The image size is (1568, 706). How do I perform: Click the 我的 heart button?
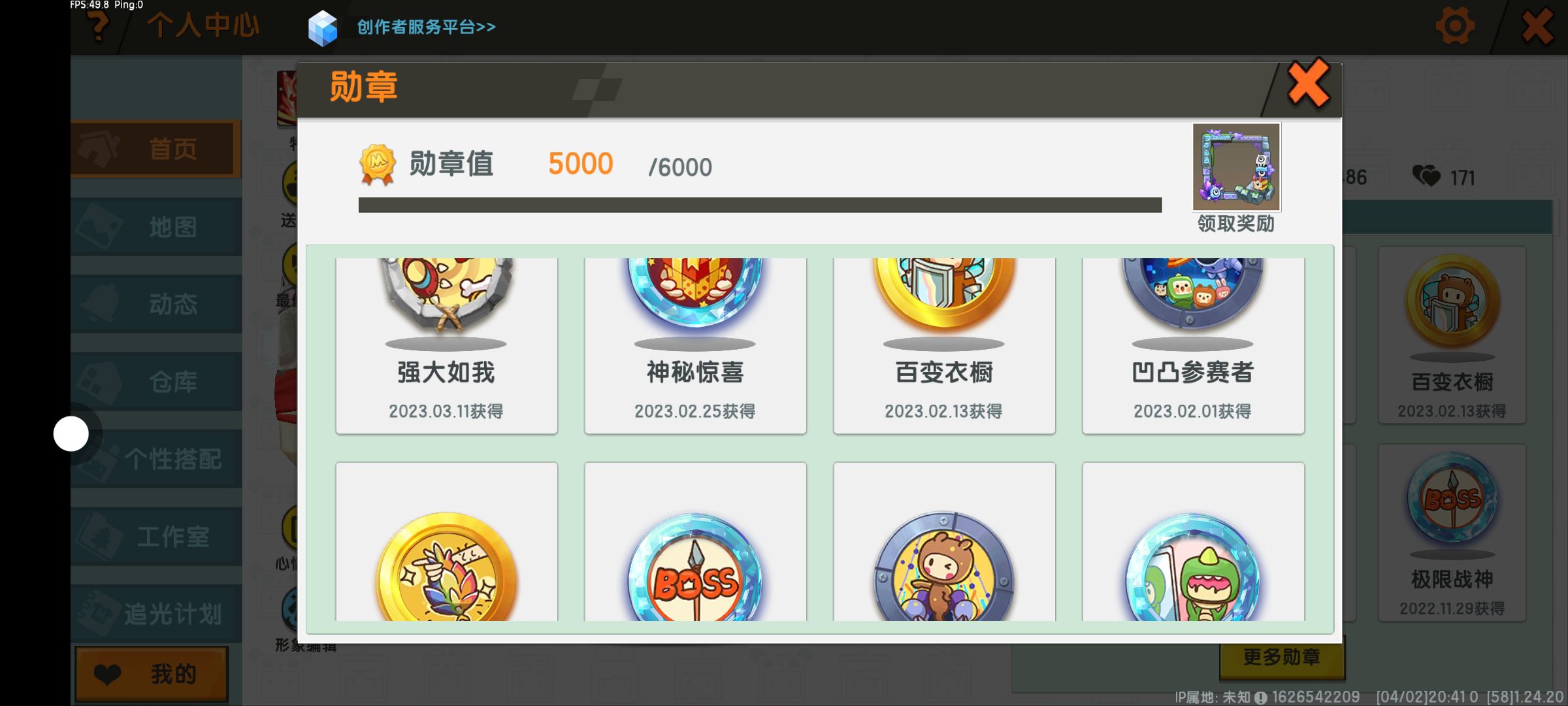pos(152,674)
